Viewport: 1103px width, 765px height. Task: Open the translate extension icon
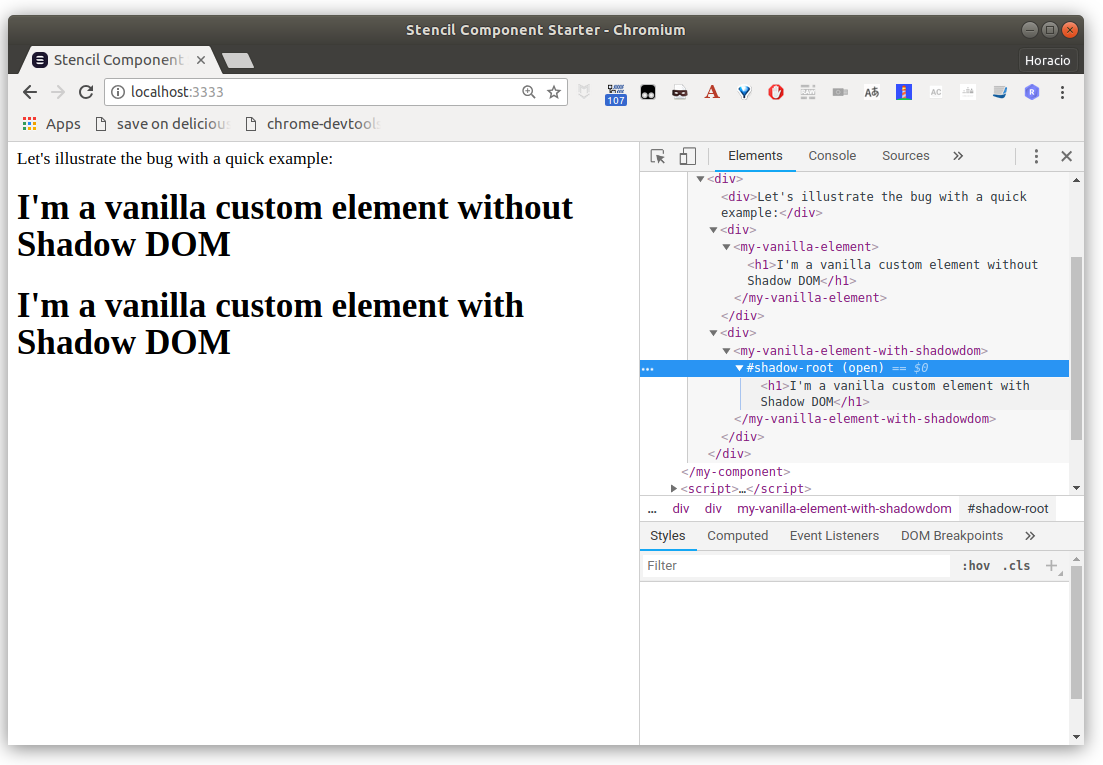872,92
